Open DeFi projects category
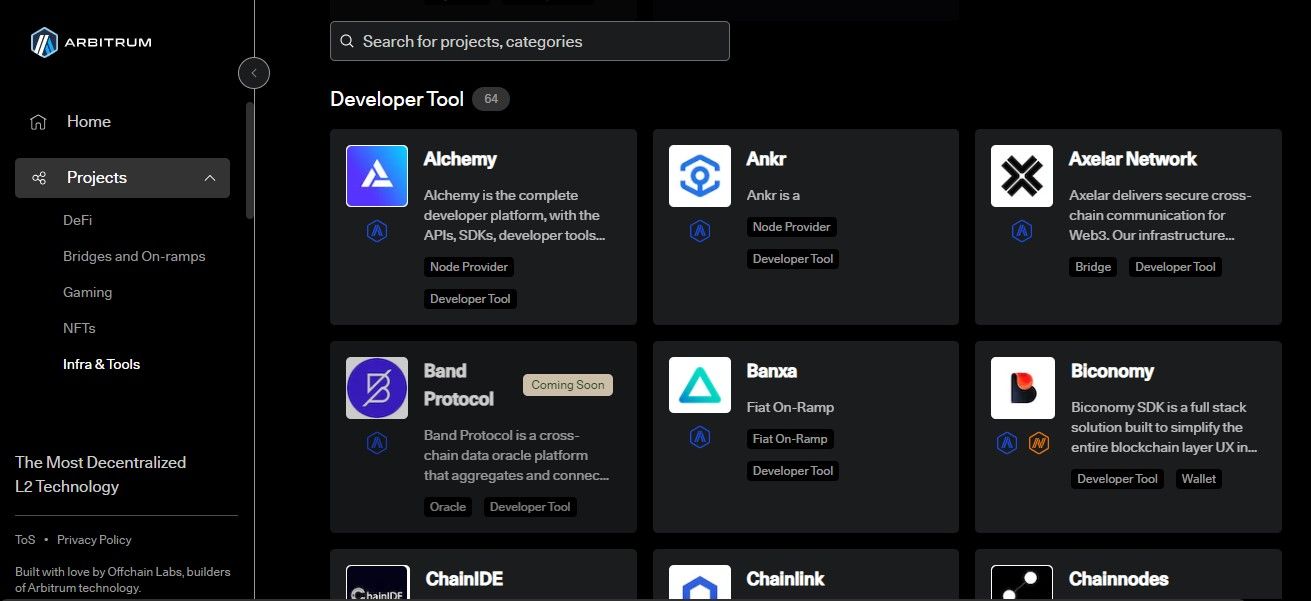The image size is (1311, 601). pyautogui.click(x=78, y=220)
